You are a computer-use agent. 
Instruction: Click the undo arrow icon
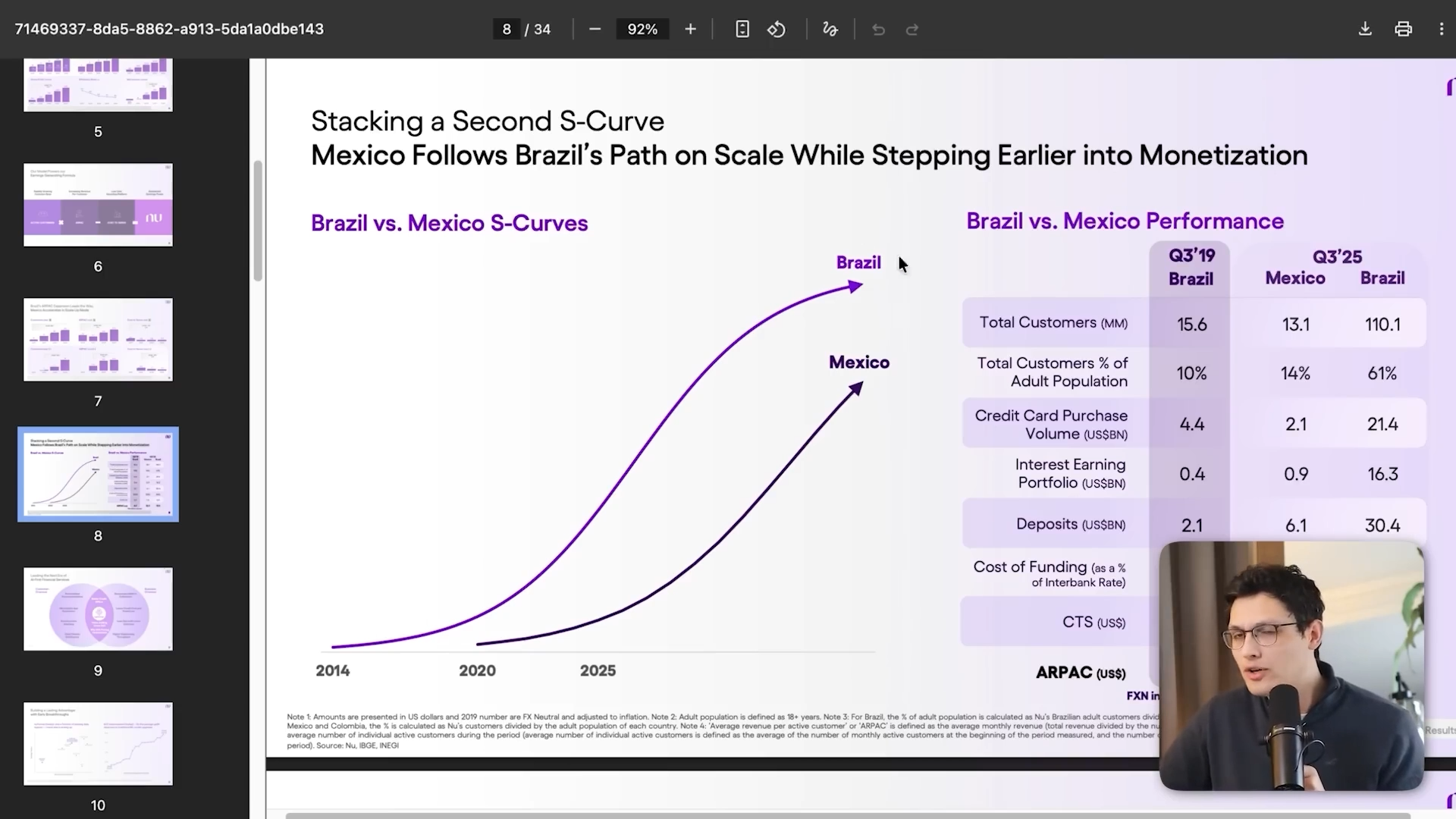[878, 29]
